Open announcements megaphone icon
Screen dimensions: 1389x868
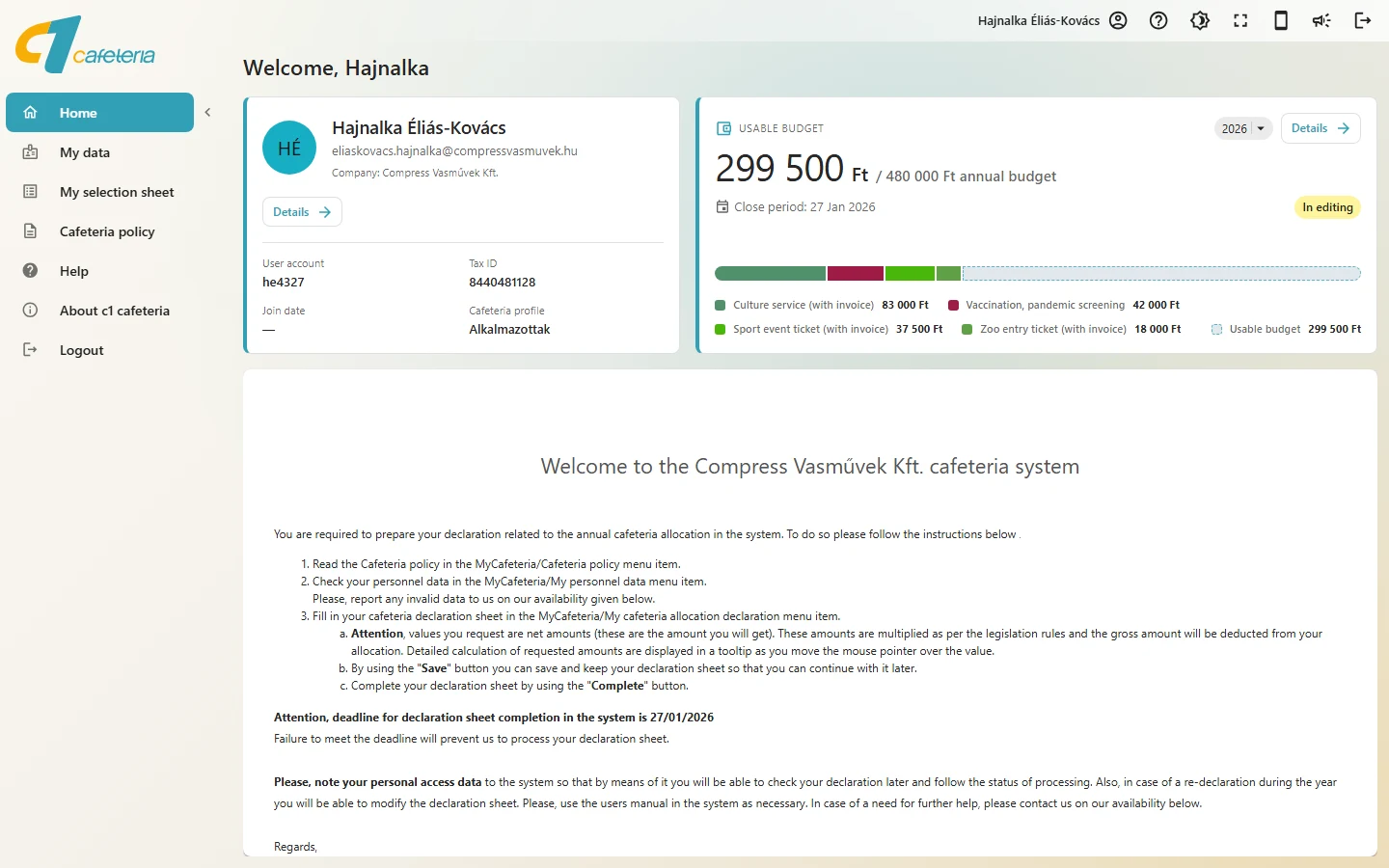1321,20
